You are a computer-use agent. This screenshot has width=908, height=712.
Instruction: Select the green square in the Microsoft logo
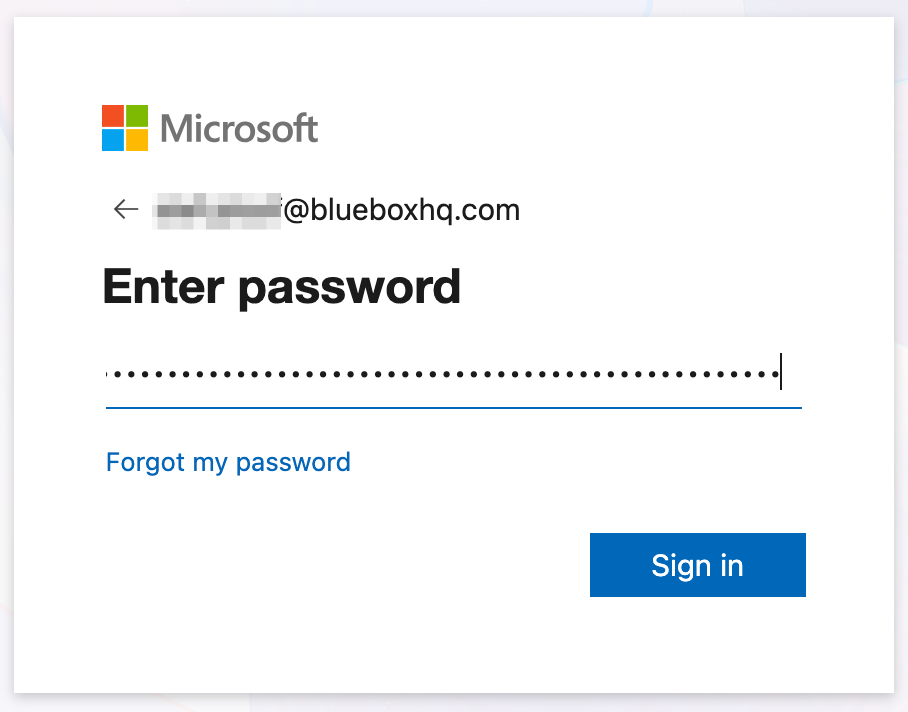click(x=136, y=115)
